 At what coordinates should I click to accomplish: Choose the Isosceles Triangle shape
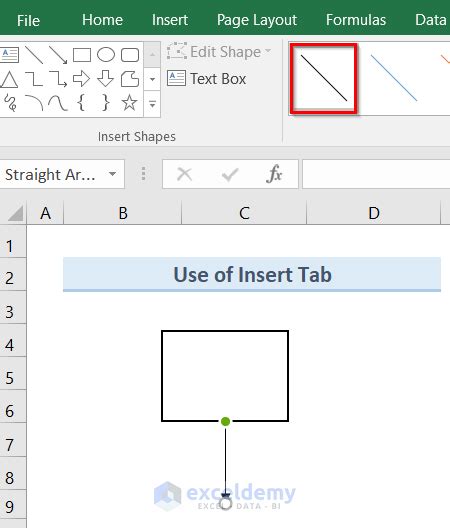click(9, 79)
